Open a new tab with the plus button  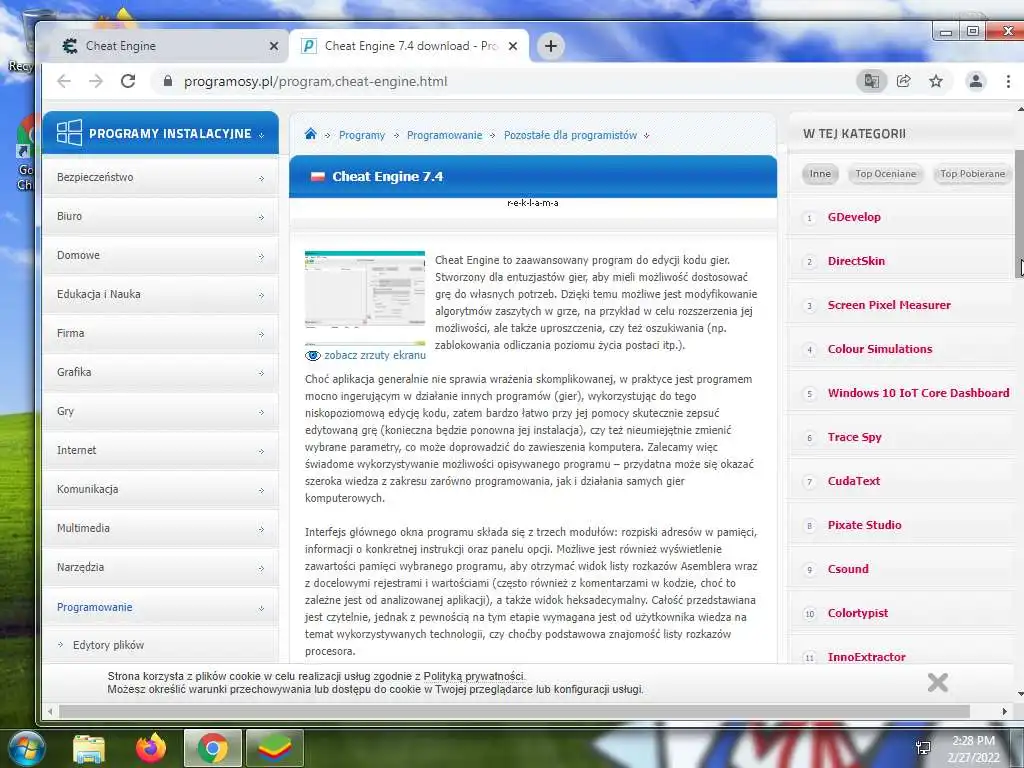(551, 46)
